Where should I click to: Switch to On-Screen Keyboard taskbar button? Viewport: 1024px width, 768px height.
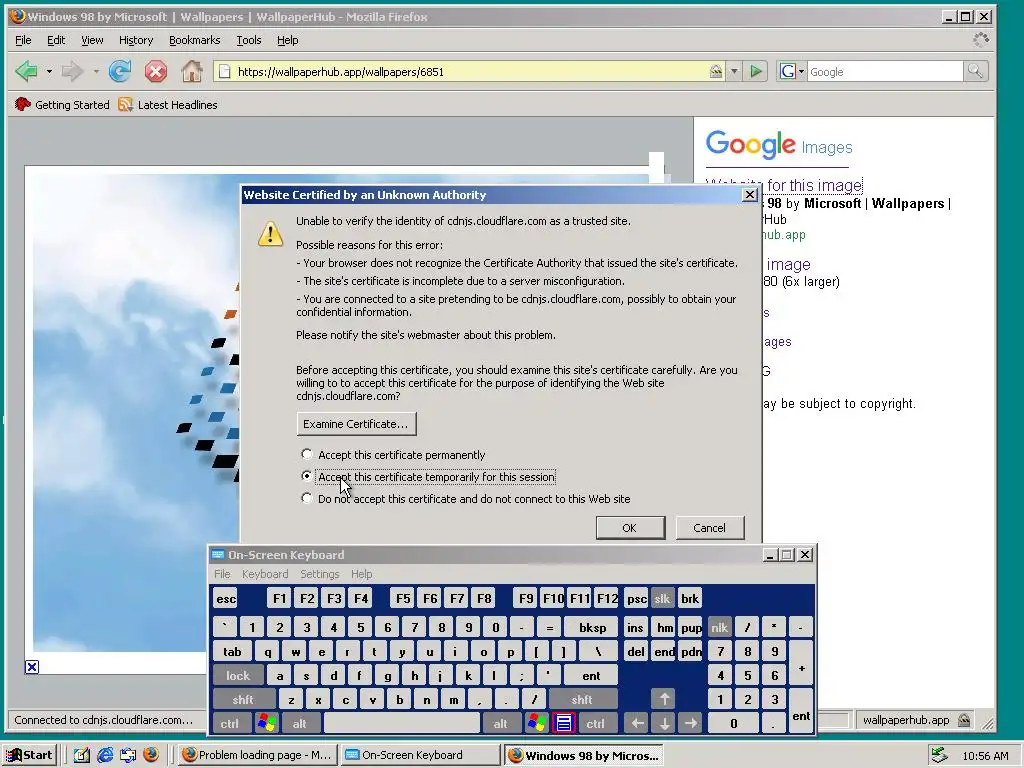tap(421, 755)
